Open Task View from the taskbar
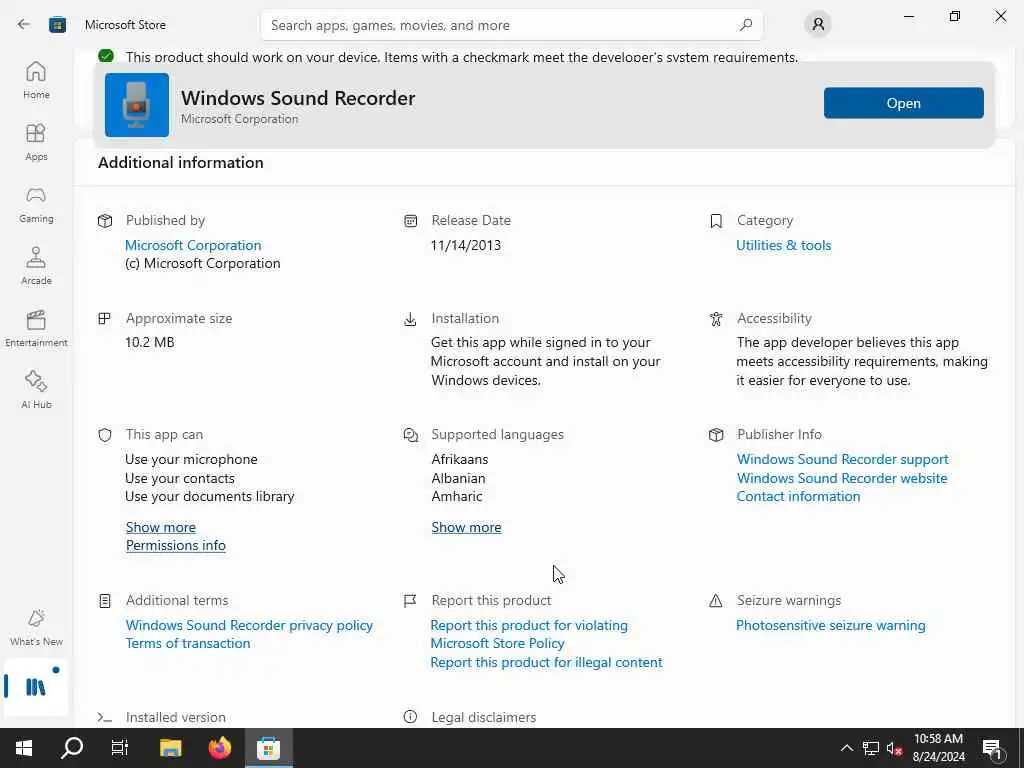Image resolution: width=1024 pixels, height=768 pixels. pos(120,748)
